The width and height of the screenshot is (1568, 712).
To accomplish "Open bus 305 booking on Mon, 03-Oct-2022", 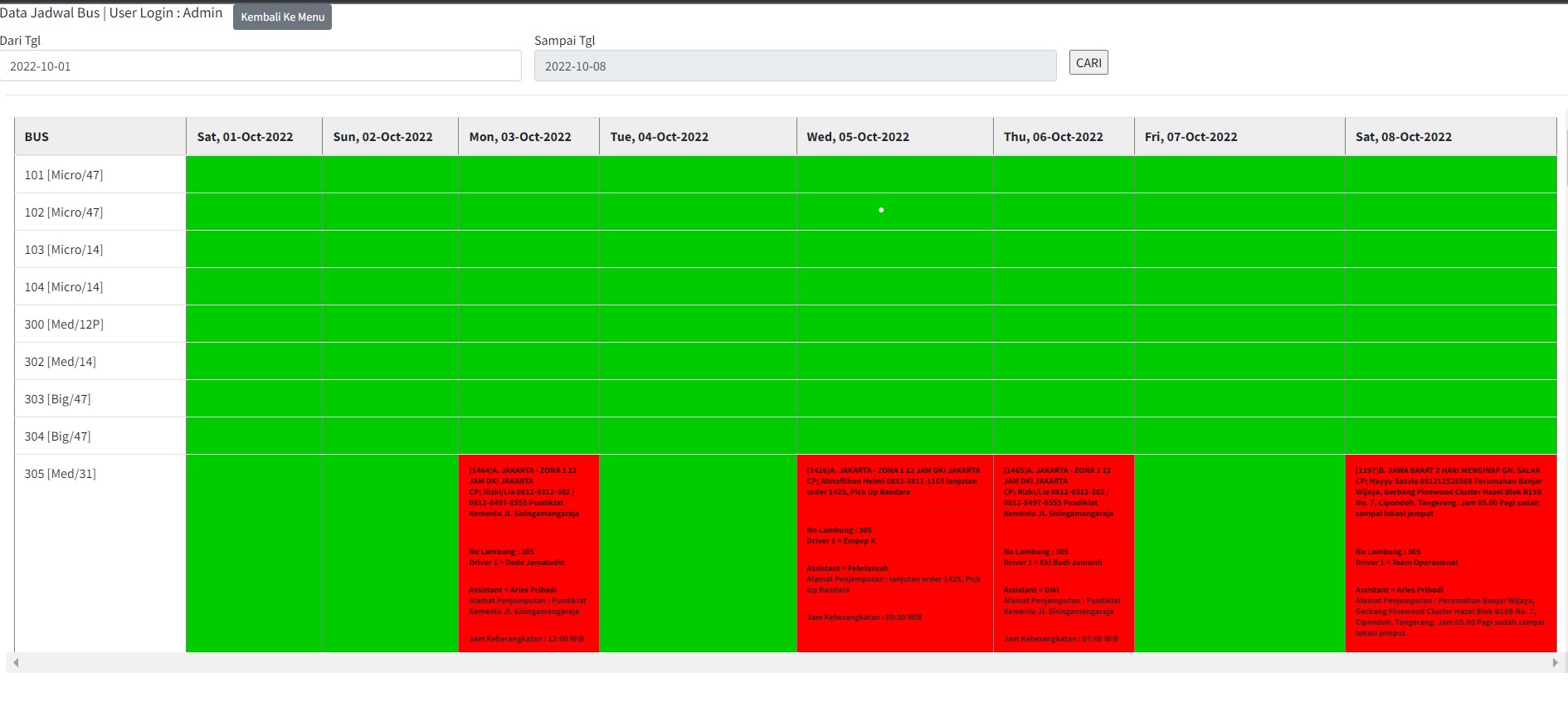I will pos(528,554).
